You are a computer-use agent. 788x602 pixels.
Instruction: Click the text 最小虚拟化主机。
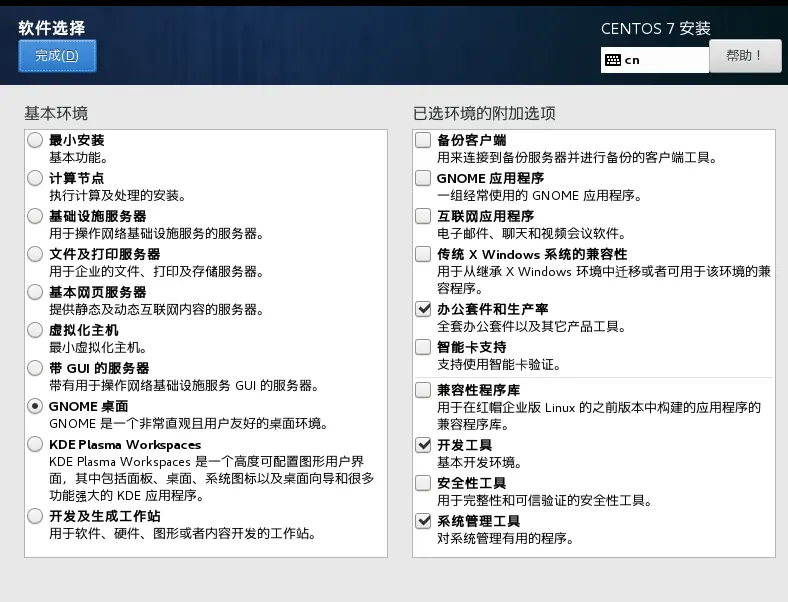pos(98,348)
